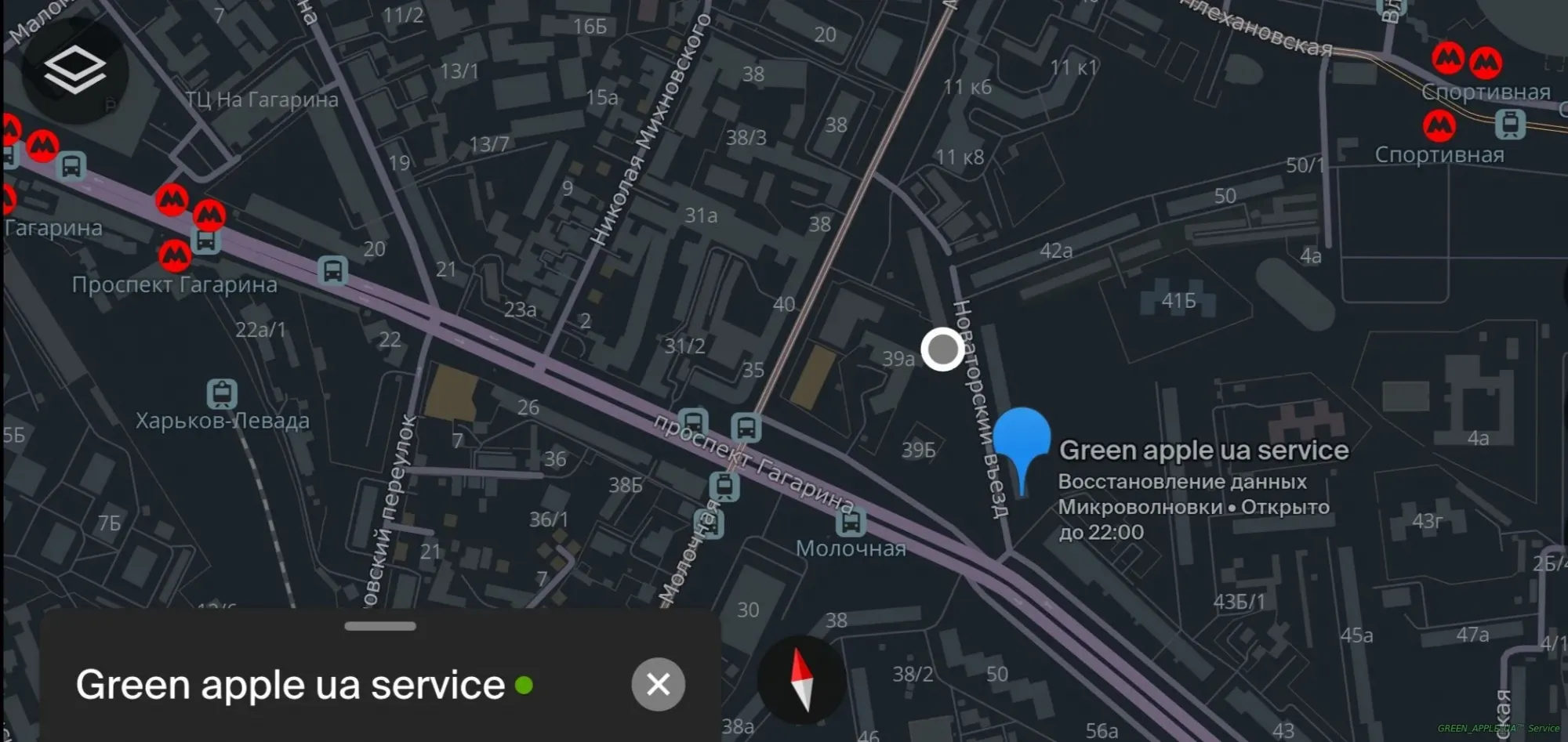Select the Спортивная metro icon near Плехановская
Image resolution: width=1568 pixels, height=742 pixels.
tap(1447, 59)
